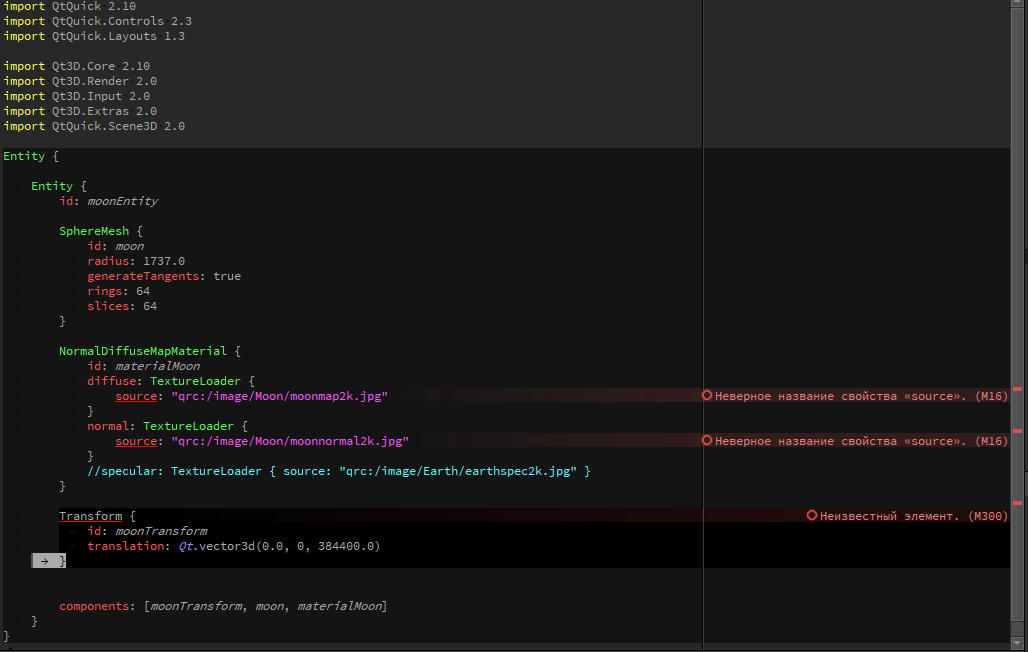Click the underlined Transform keyword
The width and height of the screenshot is (1028, 652).
coord(90,516)
